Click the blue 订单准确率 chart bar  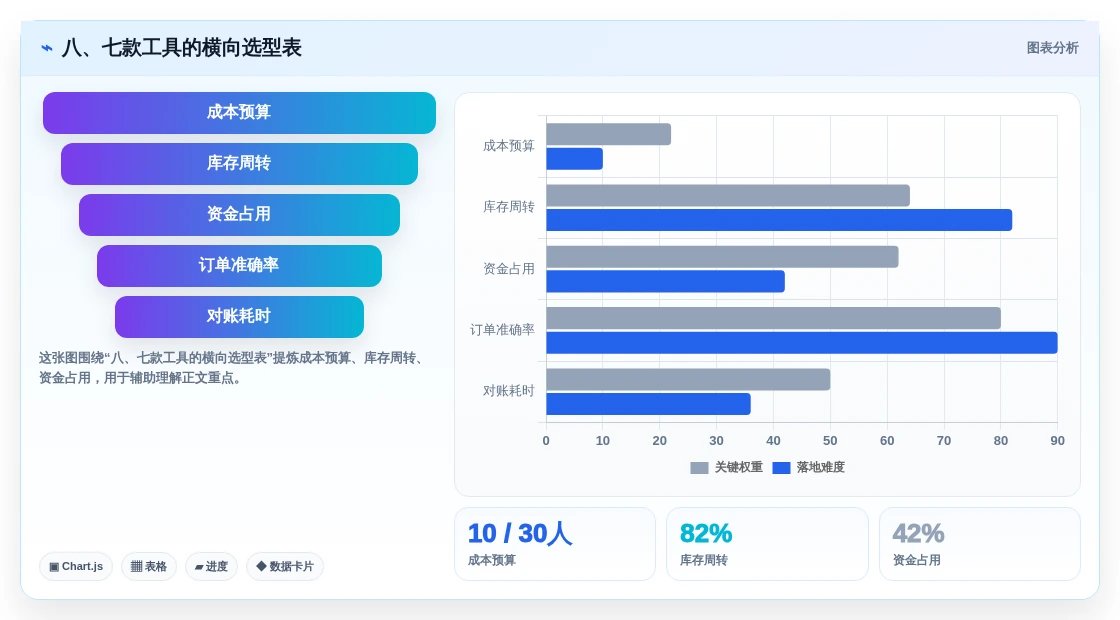coord(801,343)
